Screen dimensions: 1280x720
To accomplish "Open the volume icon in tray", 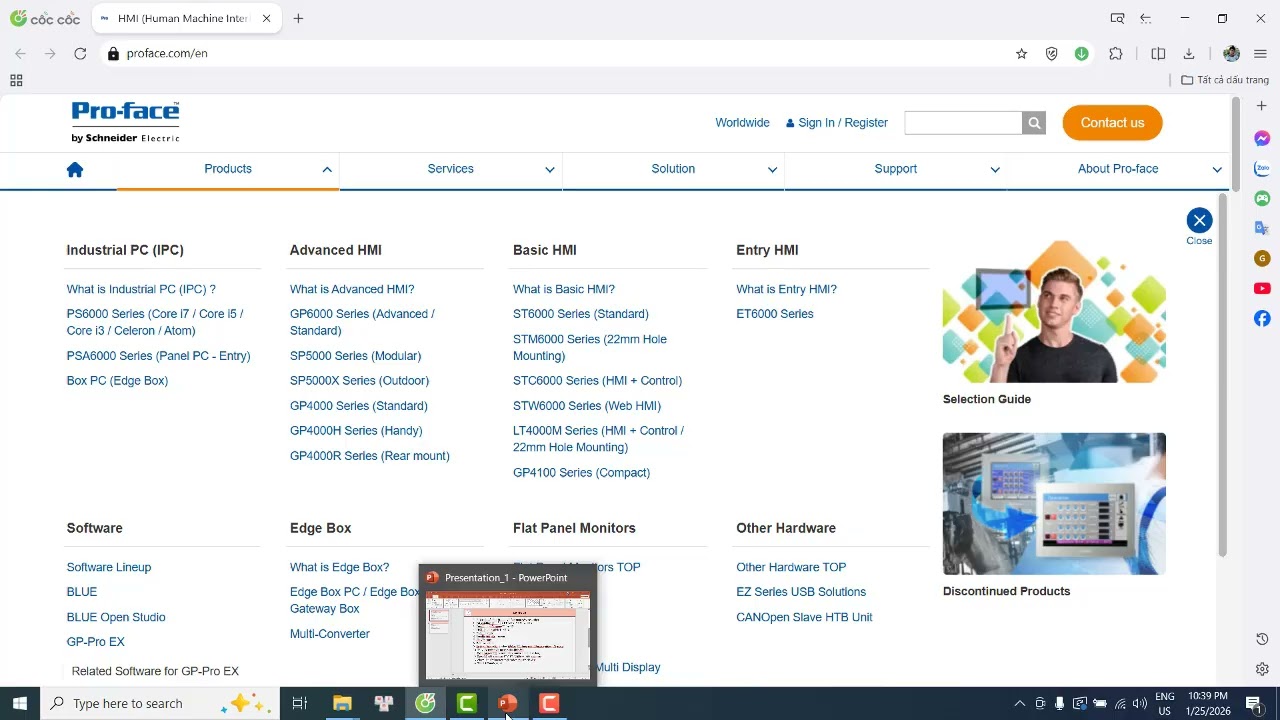I will [1139, 703].
